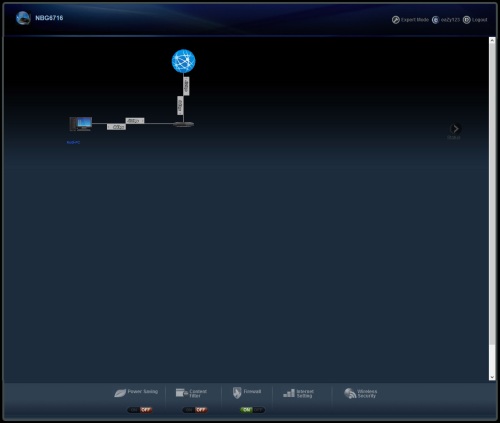Toggle the Power Saving ON/OFF switch

pyautogui.click(x=140, y=410)
